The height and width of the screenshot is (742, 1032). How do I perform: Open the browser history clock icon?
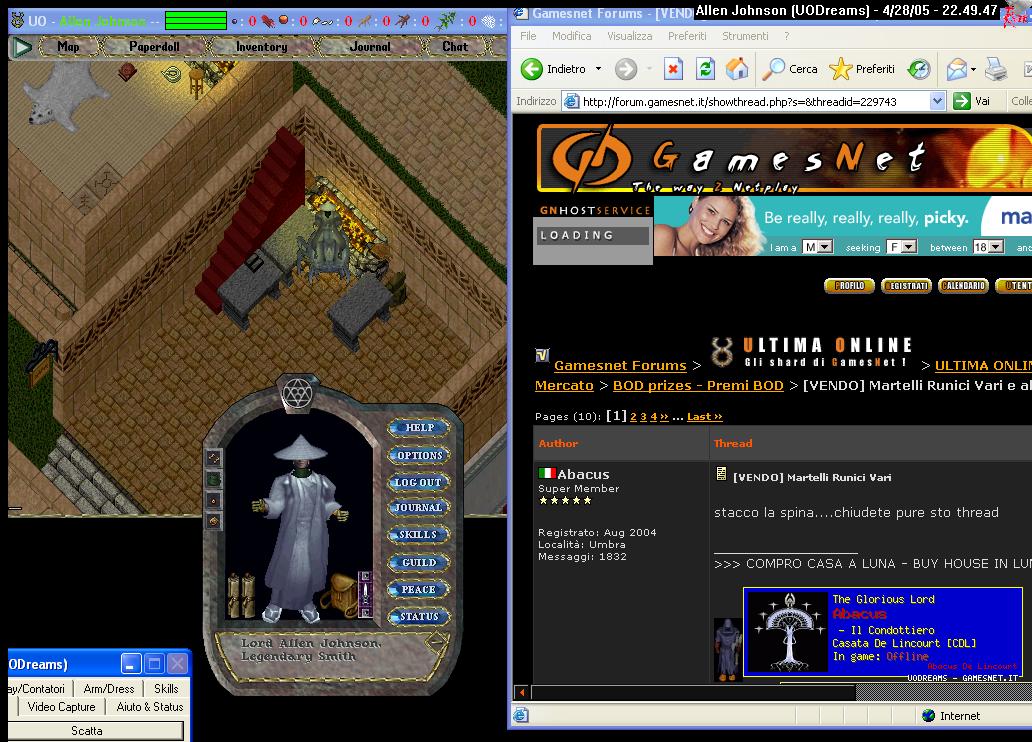[x=918, y=68]
